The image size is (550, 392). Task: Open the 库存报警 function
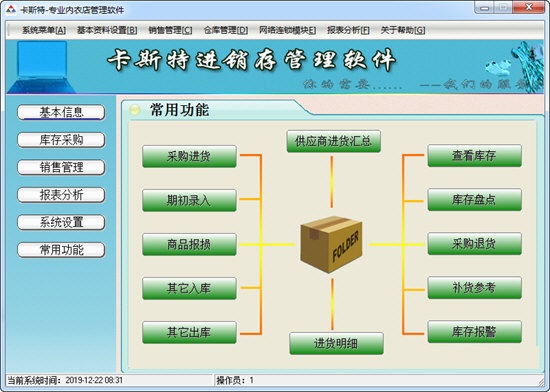pos(475,332)
